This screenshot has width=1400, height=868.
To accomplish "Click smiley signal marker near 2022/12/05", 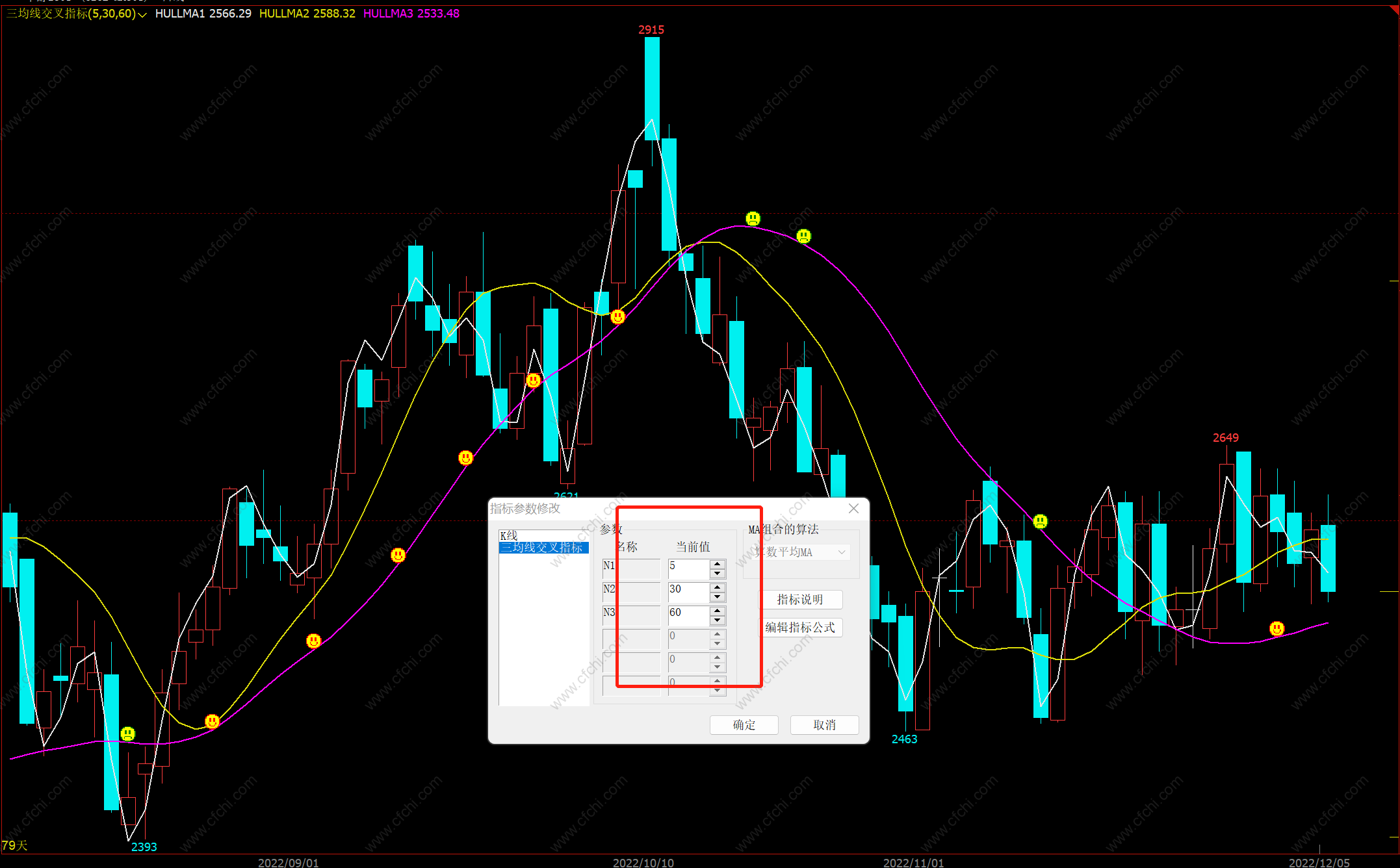I will 1277,628.
